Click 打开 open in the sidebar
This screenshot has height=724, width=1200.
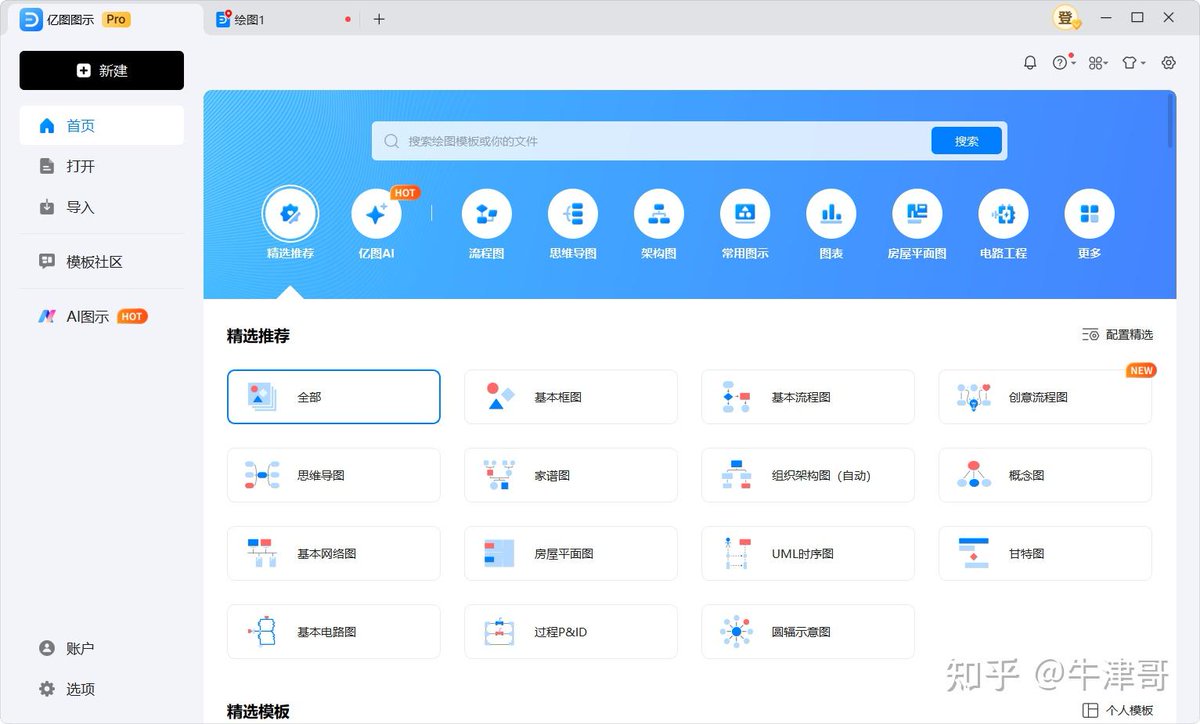[x=102, y=167]
